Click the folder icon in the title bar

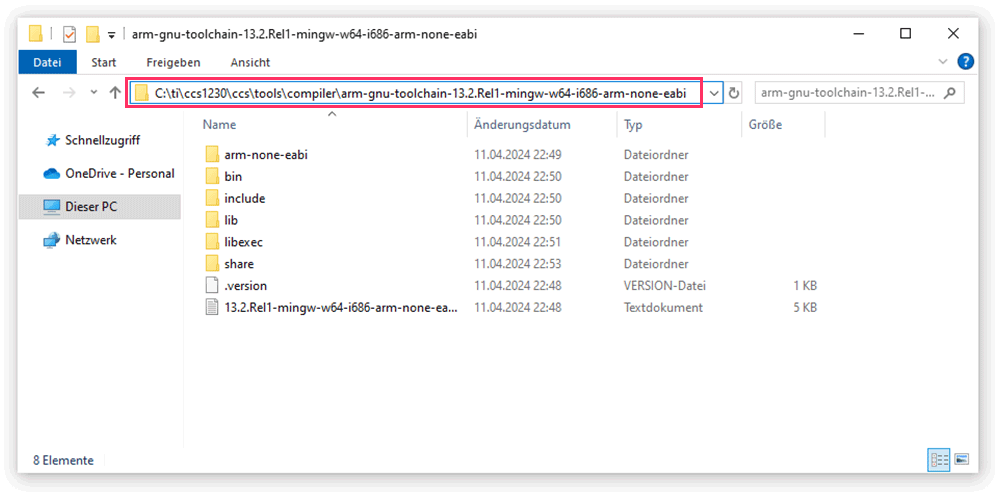[x=37, y=33]
